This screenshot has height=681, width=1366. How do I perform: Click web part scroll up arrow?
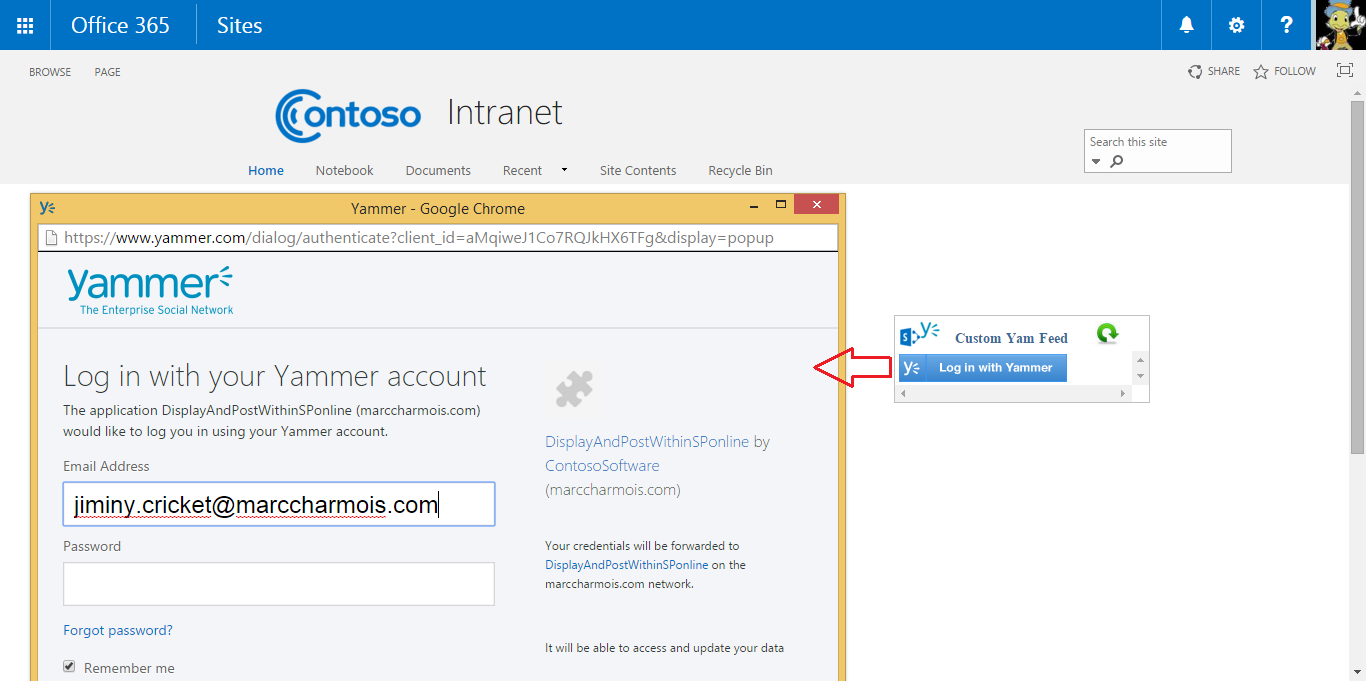click(1140, 359)
